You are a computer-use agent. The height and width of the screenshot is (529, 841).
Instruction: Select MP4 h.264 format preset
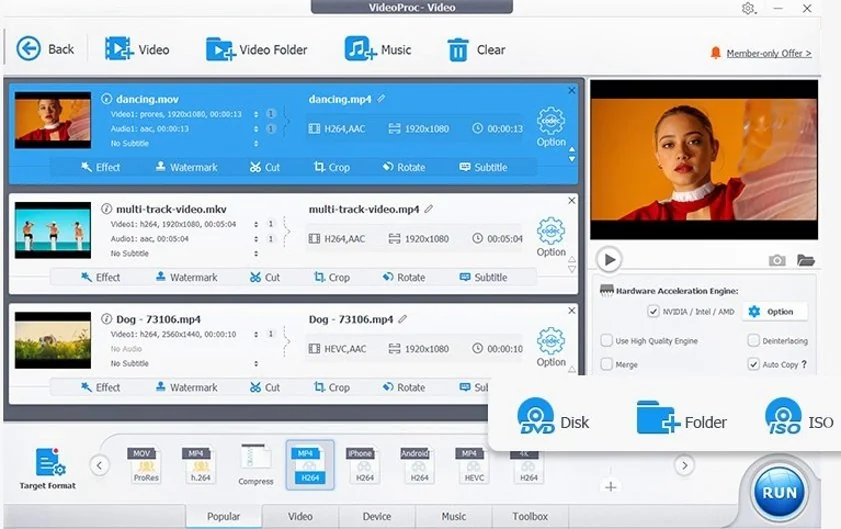[200, 465]
